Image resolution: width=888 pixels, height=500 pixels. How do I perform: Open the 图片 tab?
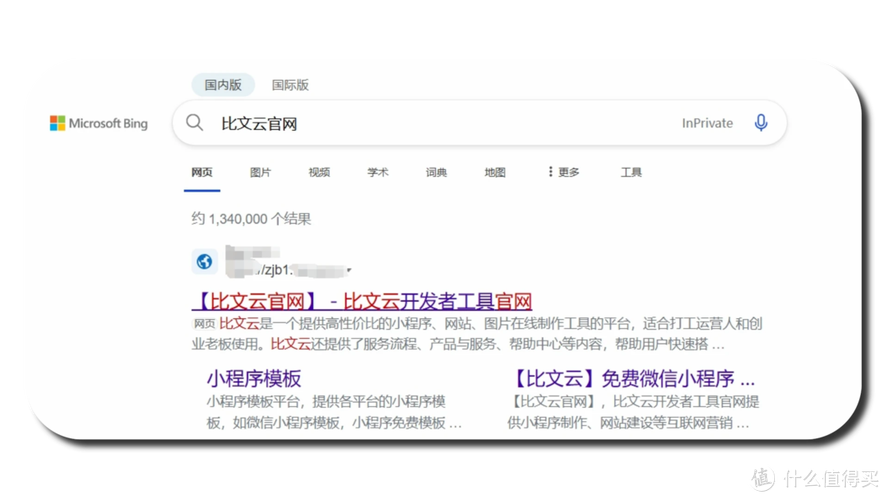261,172
